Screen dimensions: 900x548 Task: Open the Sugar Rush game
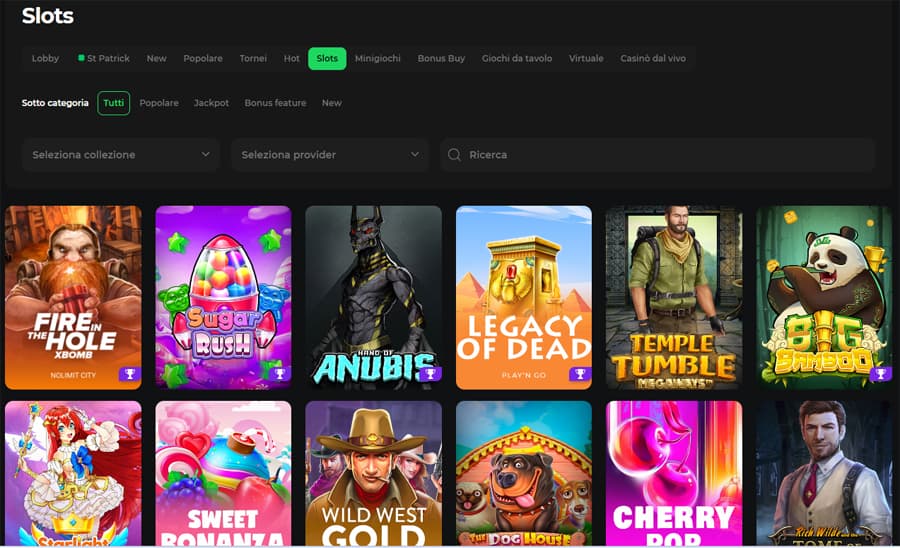[223, 297]
